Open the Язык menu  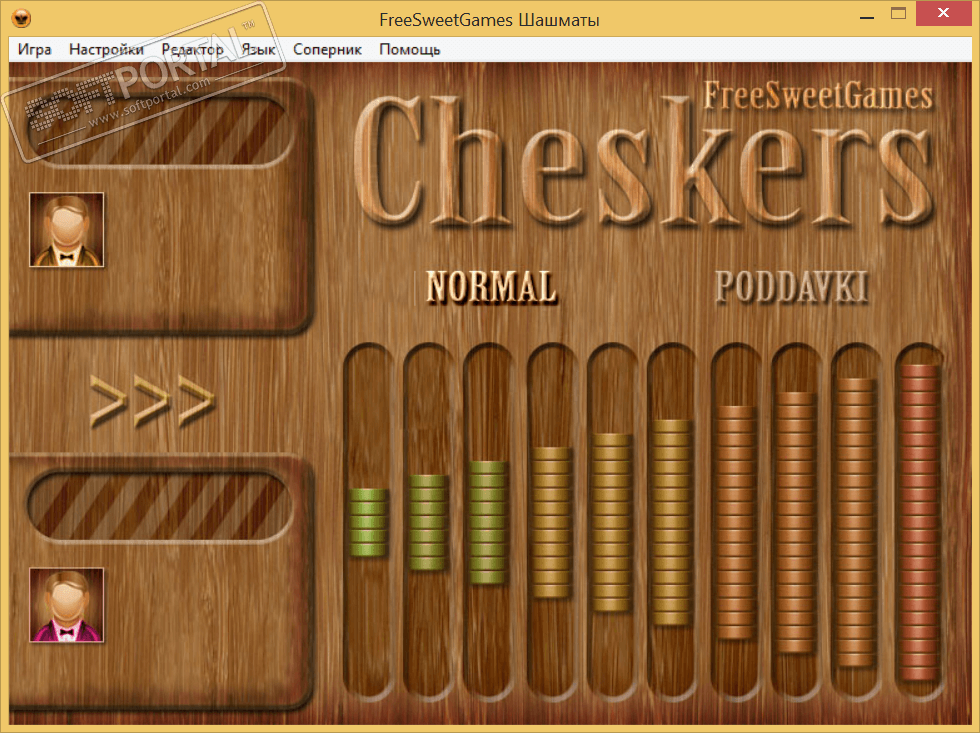258,49
